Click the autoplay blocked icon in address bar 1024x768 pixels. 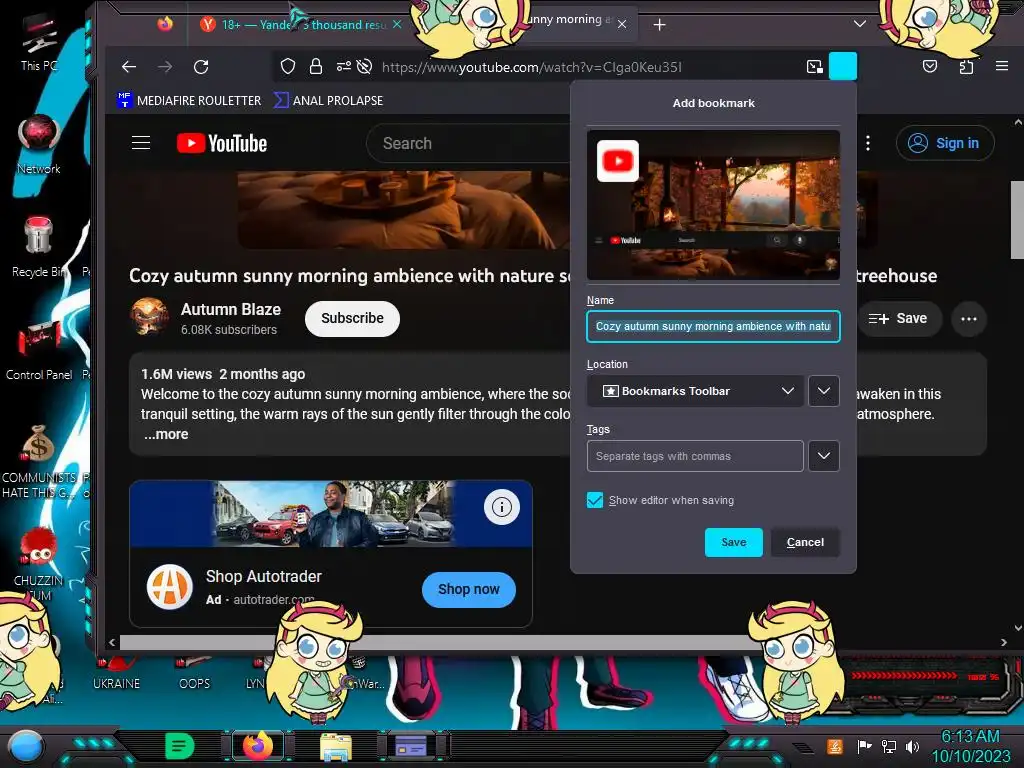coord(364,67)
